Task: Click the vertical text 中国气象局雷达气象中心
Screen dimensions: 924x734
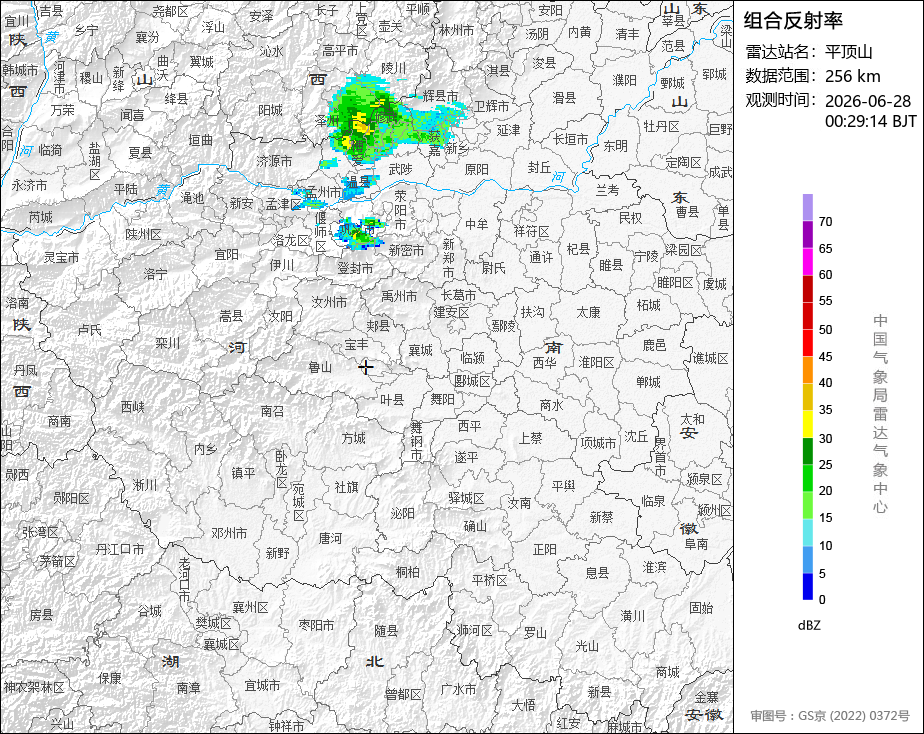Action: pos(880,414)
